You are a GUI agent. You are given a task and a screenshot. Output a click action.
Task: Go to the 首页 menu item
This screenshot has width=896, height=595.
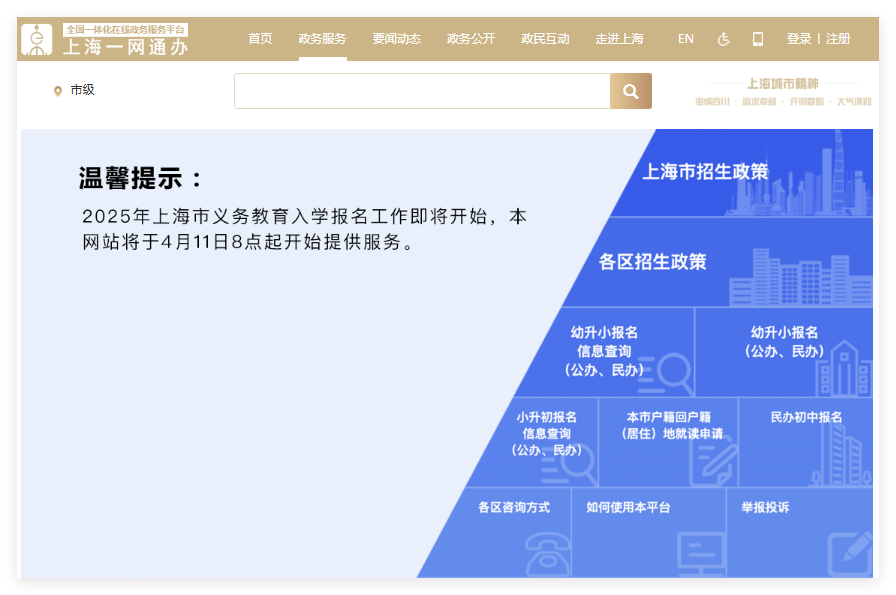tap(260, 39)
